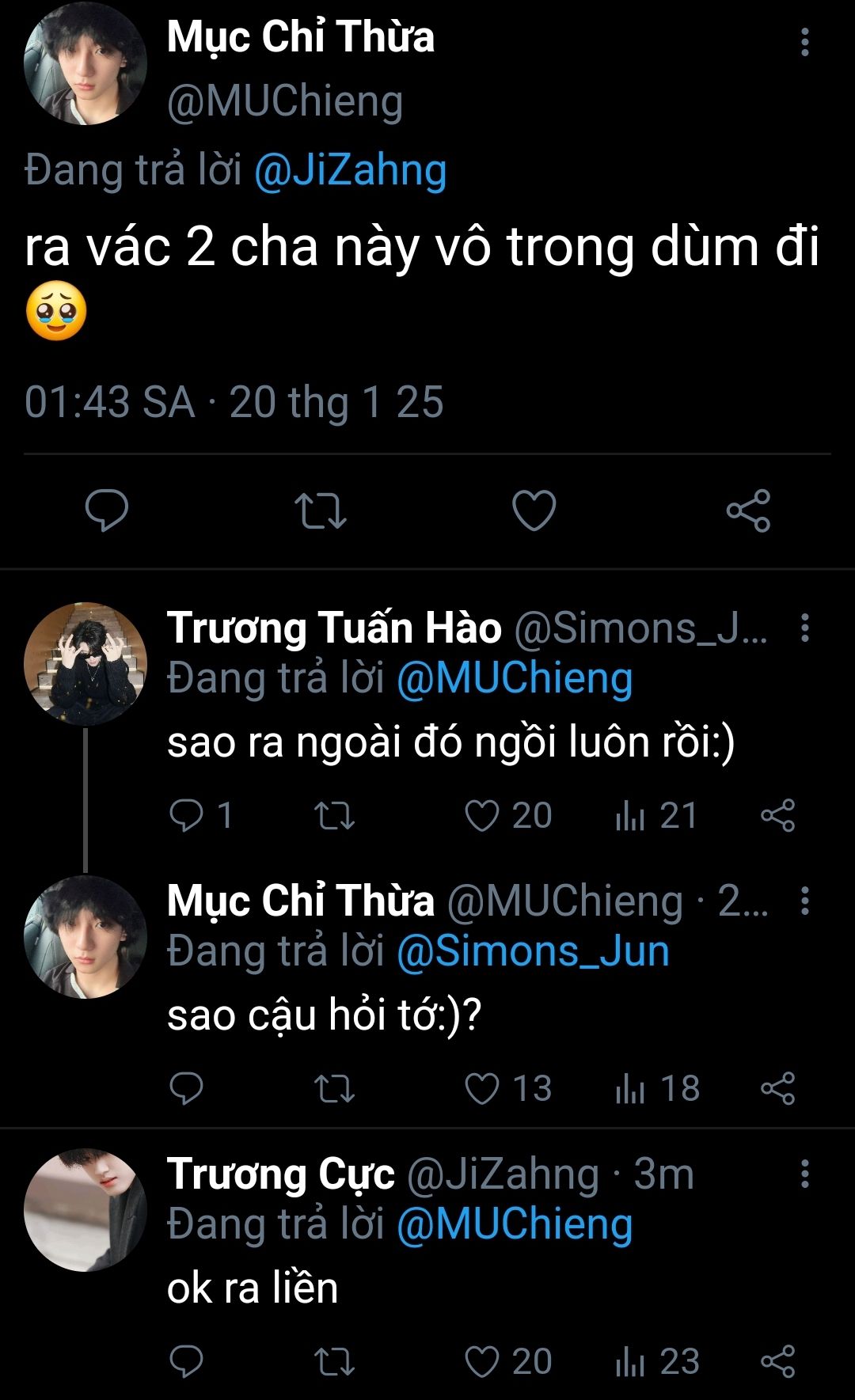Open more options for the main tweet
Viewport: 855px width, 1400px height.
(804, 42)
